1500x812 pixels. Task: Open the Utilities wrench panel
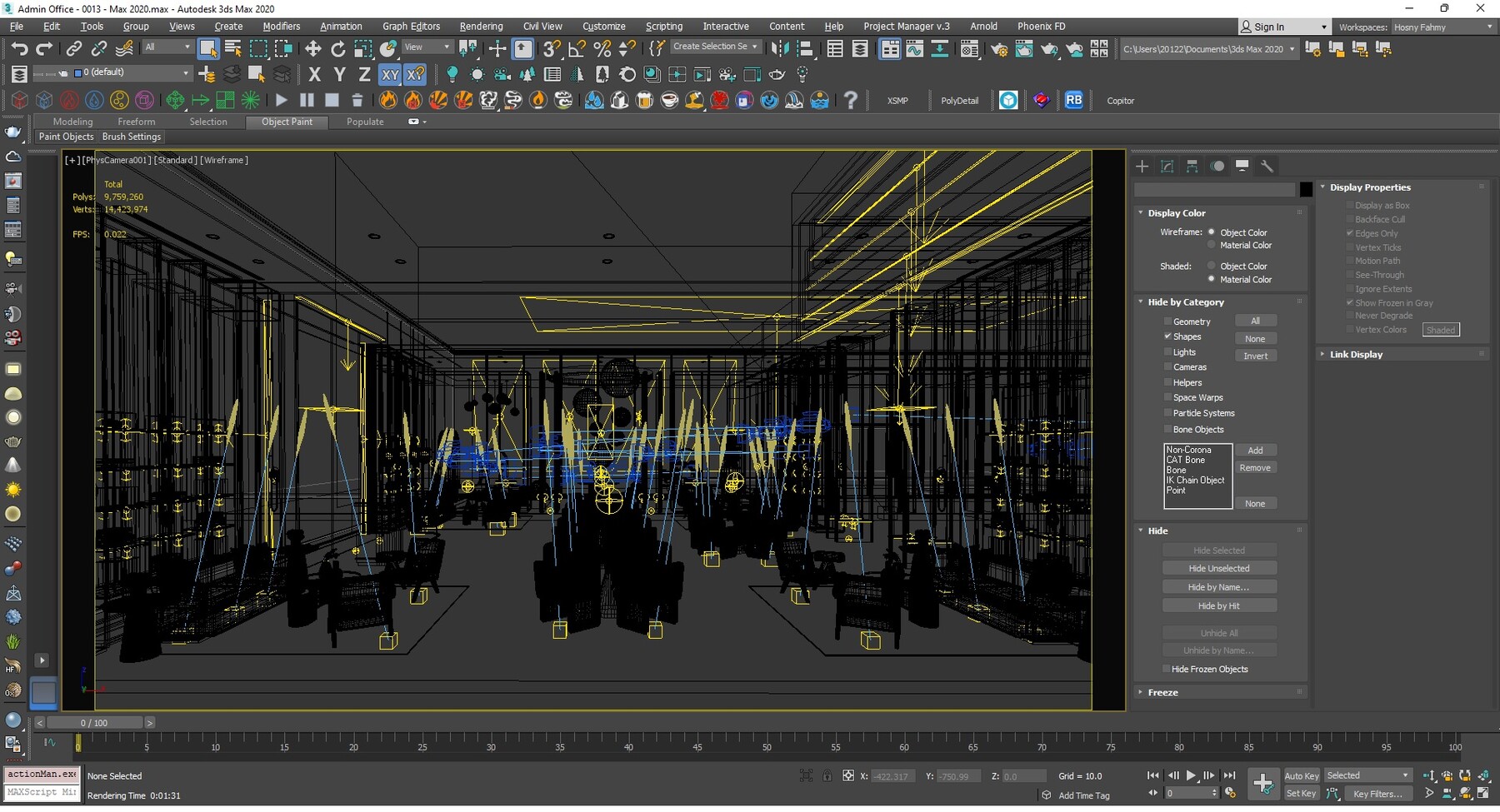click(x=1267, y=167)
